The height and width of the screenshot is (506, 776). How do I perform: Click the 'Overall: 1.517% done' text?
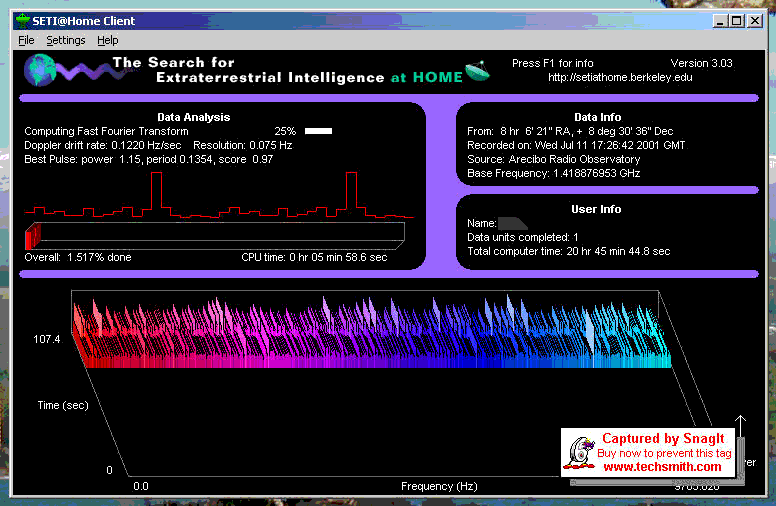[x=78, y=257]
